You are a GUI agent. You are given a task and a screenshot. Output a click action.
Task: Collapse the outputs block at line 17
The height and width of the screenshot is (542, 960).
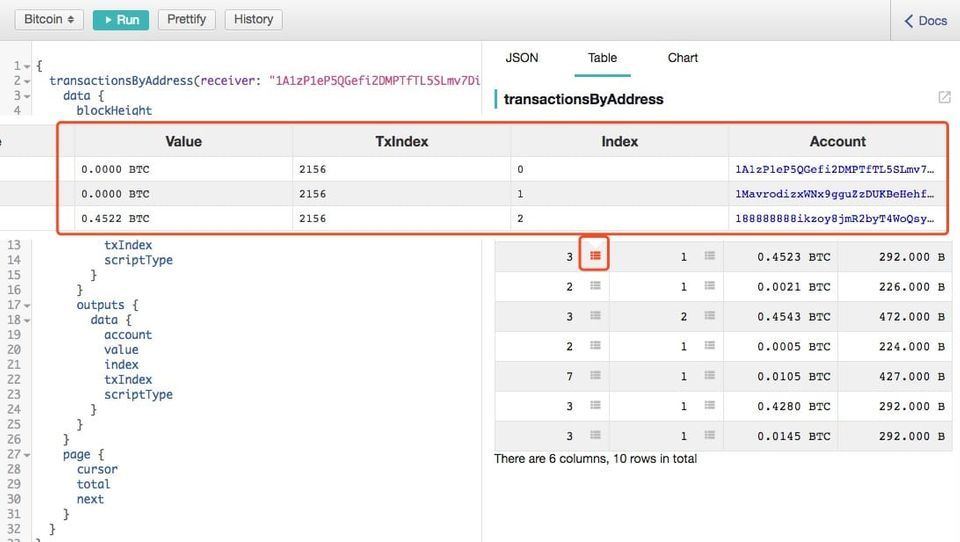28,305
